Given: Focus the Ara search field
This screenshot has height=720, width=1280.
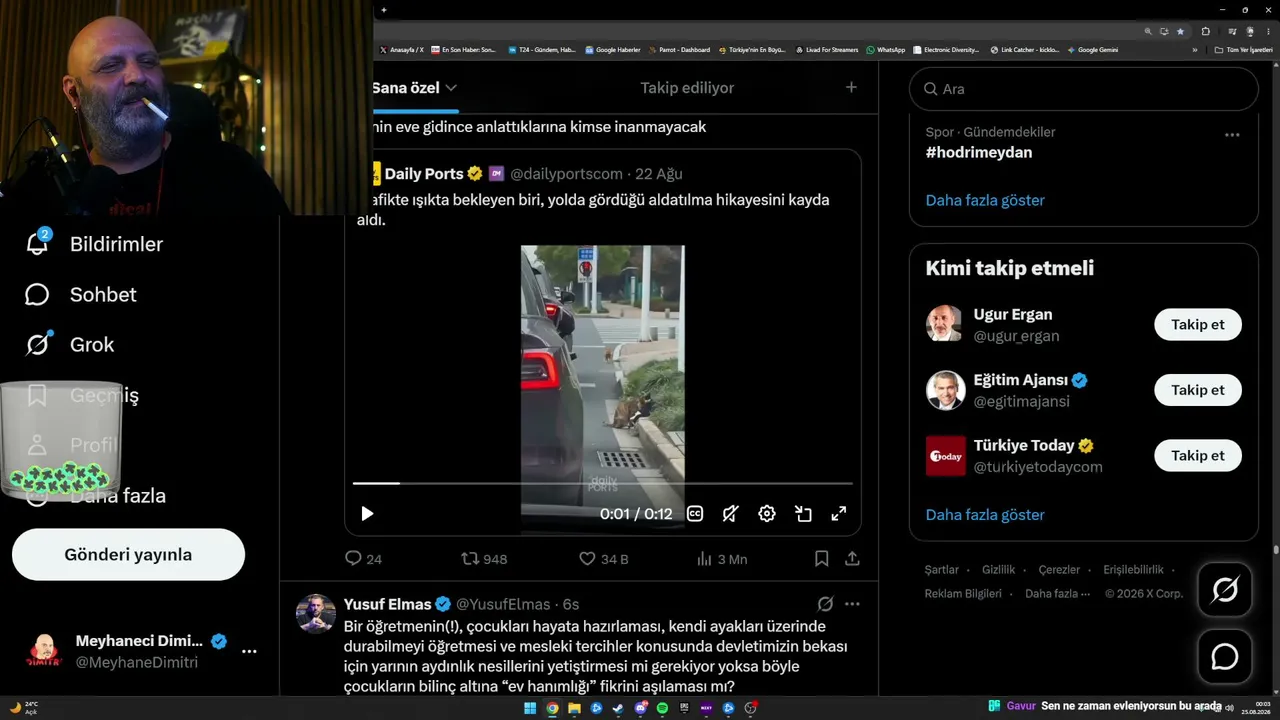Looking at the screenshot, I should point(1084,89).
